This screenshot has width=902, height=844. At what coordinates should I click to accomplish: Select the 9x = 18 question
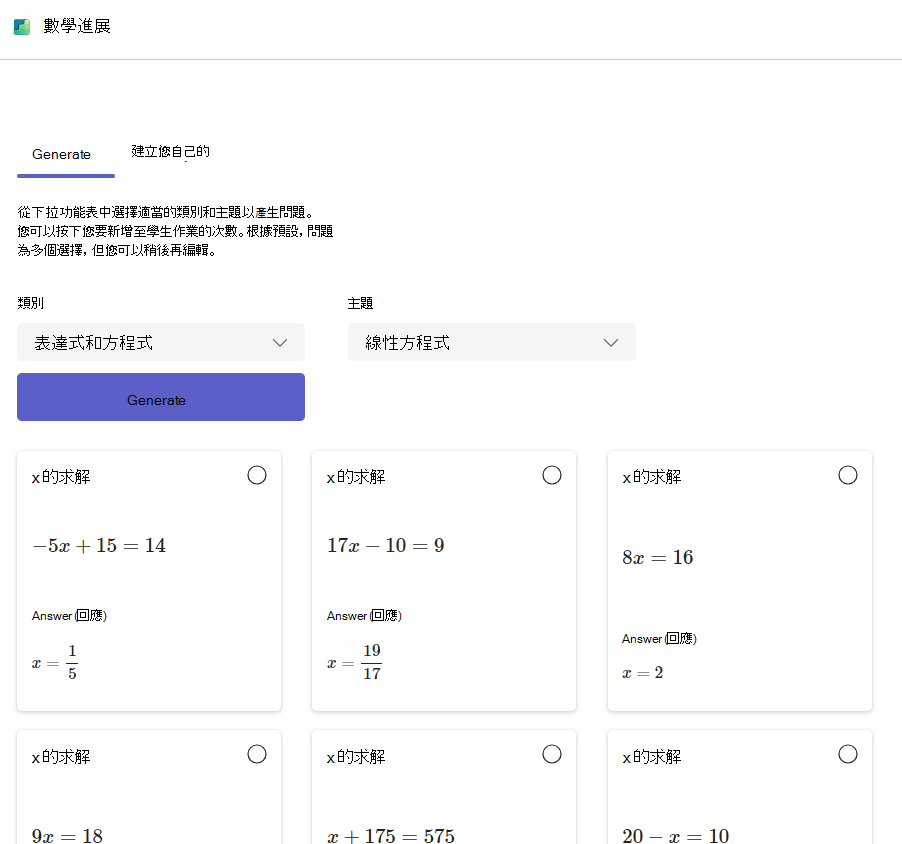pos(257,754)
